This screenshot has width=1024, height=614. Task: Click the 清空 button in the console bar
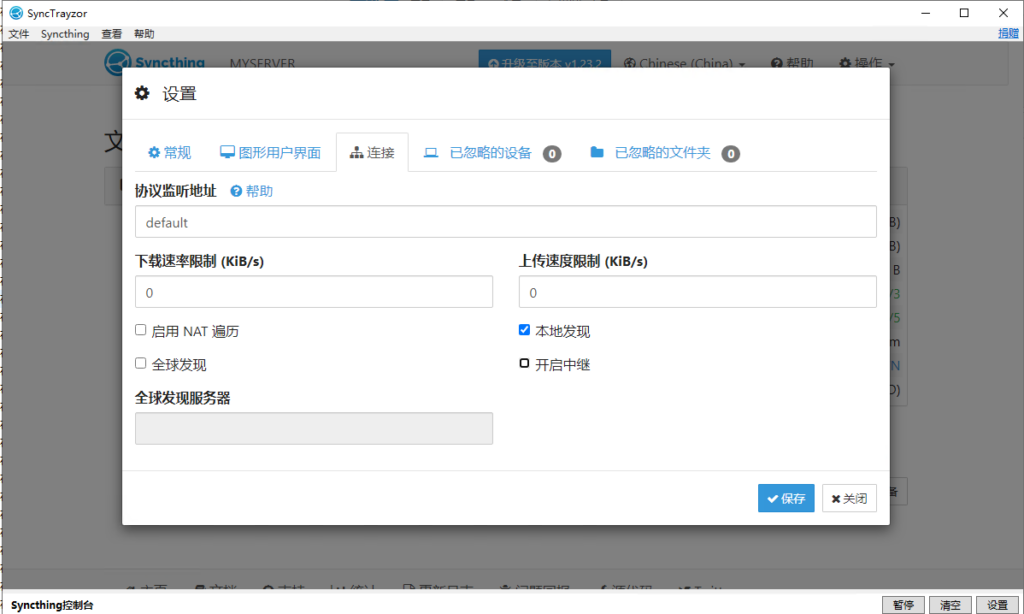coord(950,605)
